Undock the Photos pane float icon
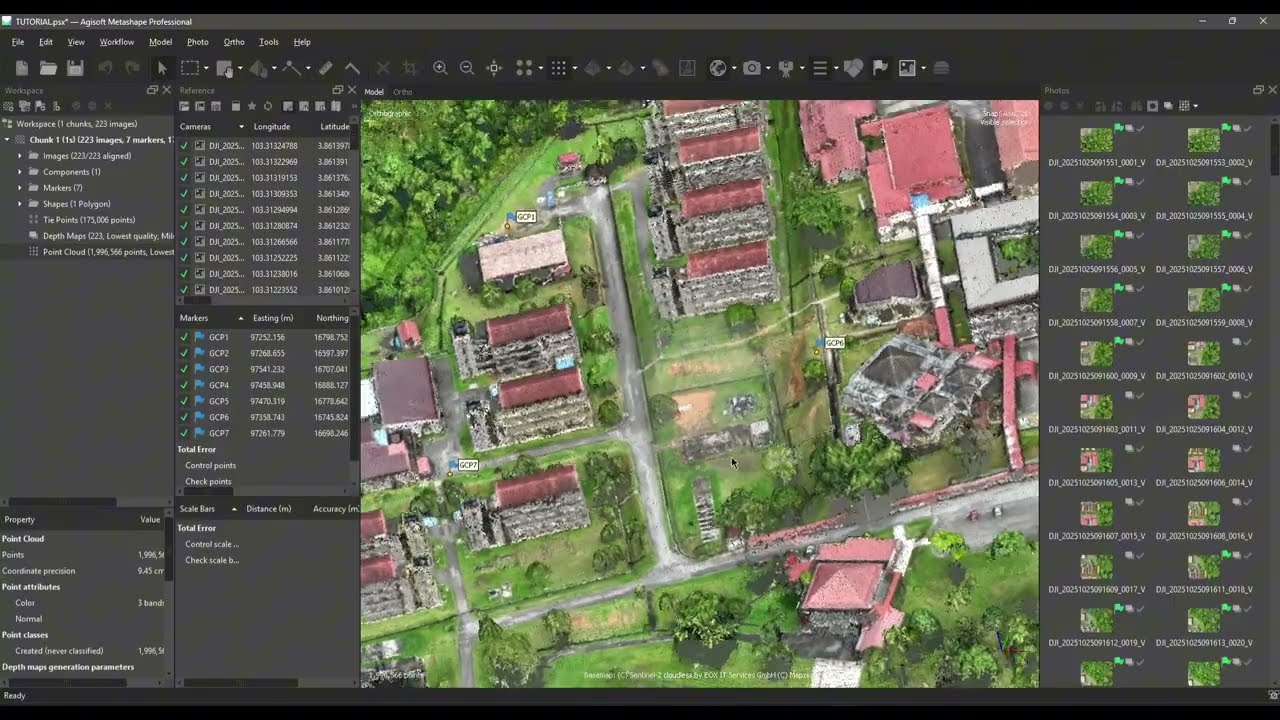The image size is (1280, 720). coord(1258,90)
